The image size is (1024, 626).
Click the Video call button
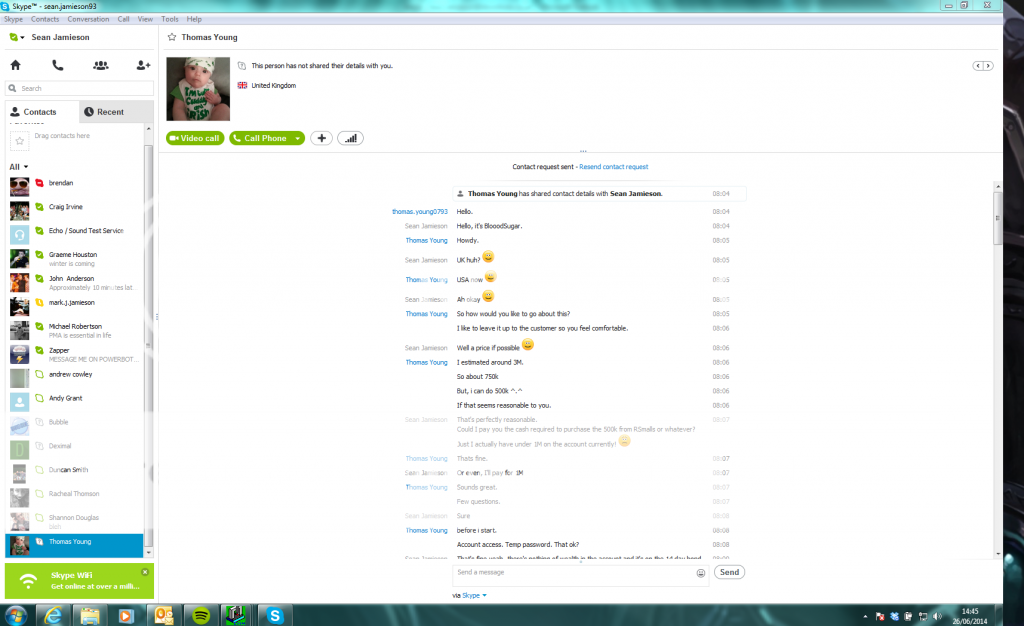(195, 138)
